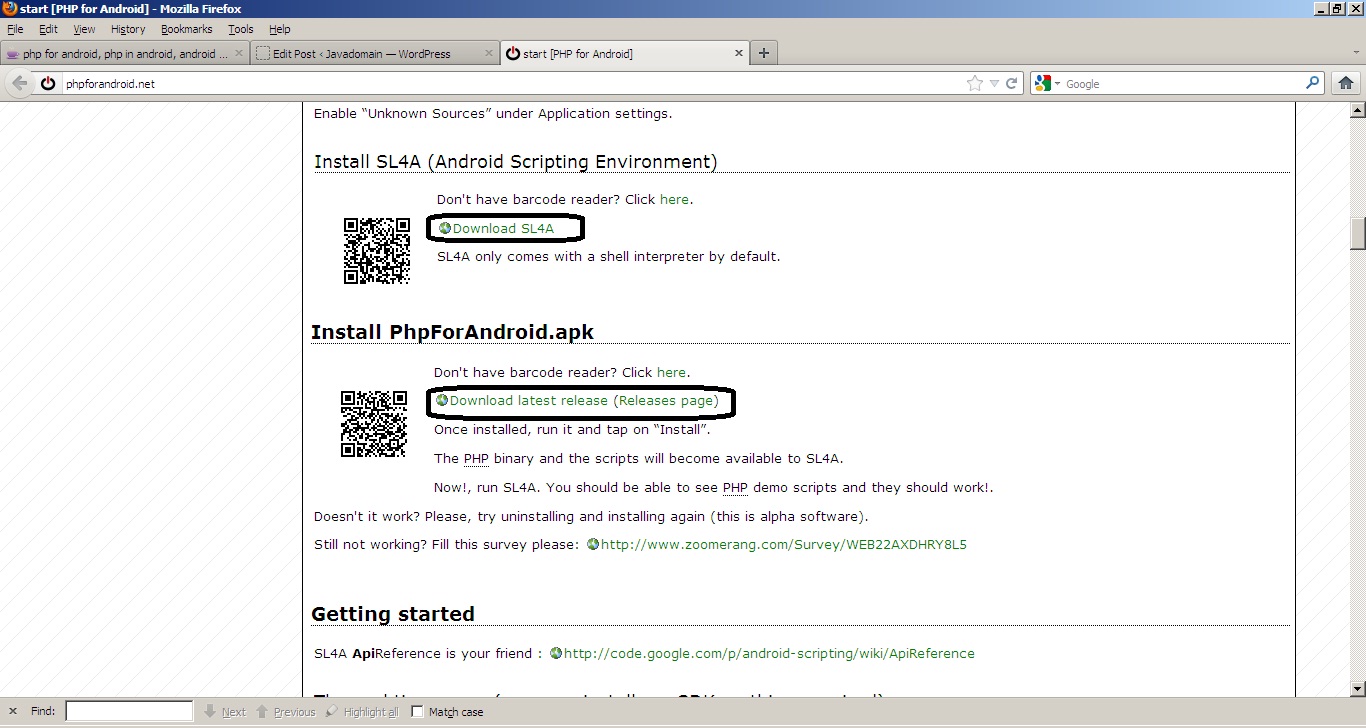Minimize the Firefox window
Screen dimensions: 1366x728
coord(1320,9)
